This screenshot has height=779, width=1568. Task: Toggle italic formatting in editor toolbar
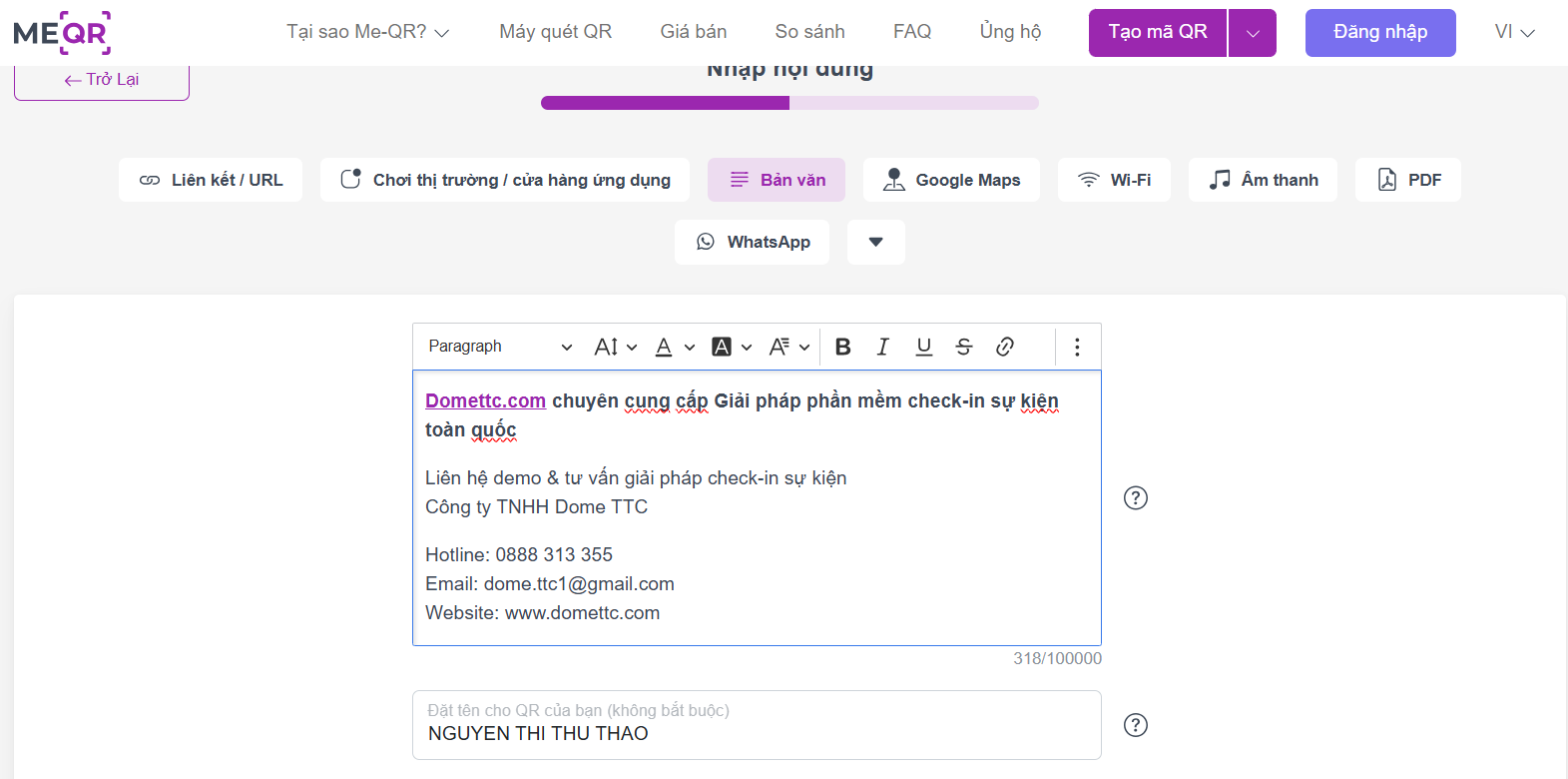(882, 347)
